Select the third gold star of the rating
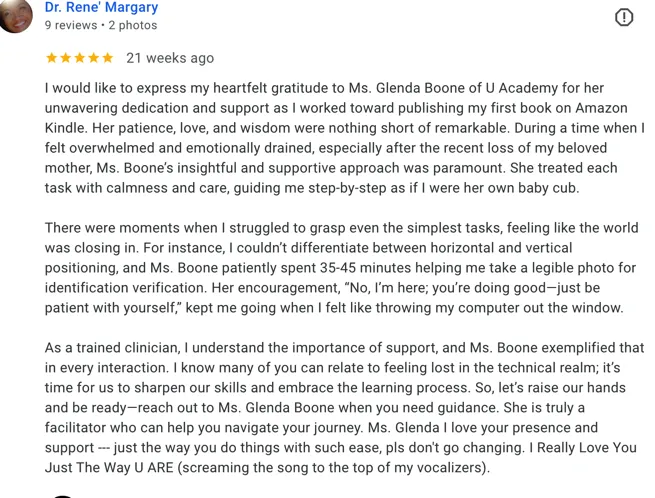This screenshot has height=498, width=655. pyautogui.click(x=79, y=58)
